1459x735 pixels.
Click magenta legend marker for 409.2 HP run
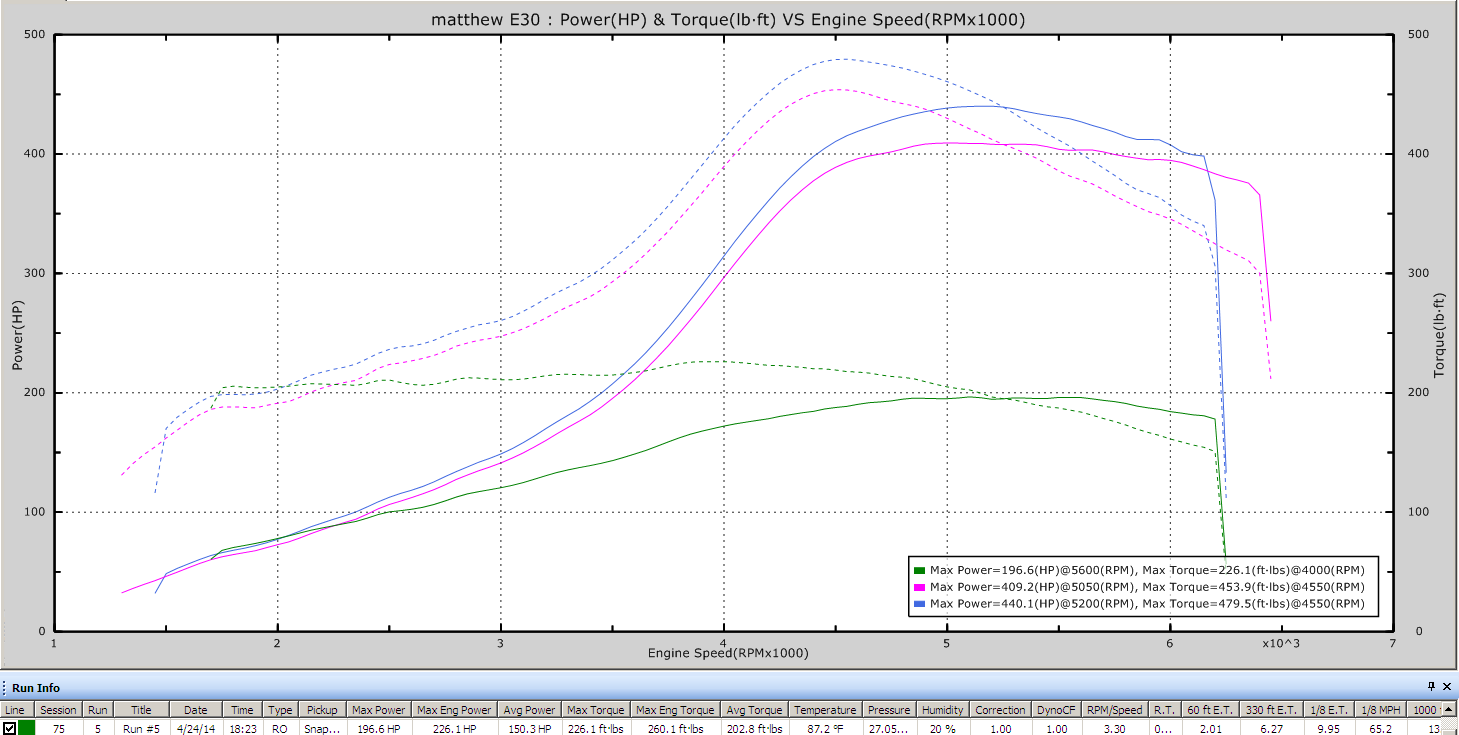(x=919, y=587)
